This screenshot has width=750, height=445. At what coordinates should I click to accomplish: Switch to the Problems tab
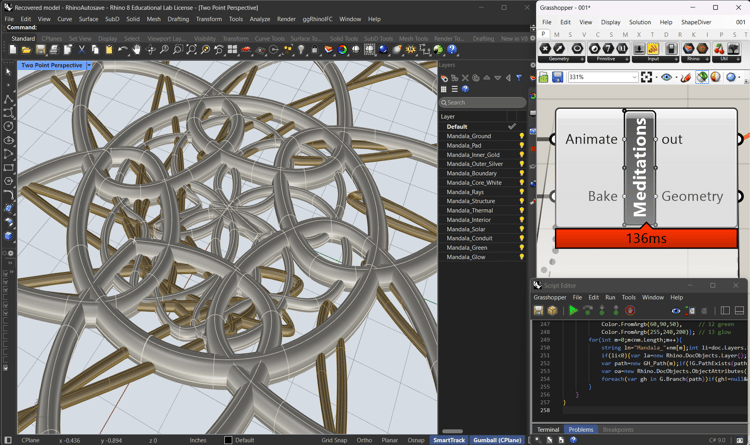[x=581, y=429]
